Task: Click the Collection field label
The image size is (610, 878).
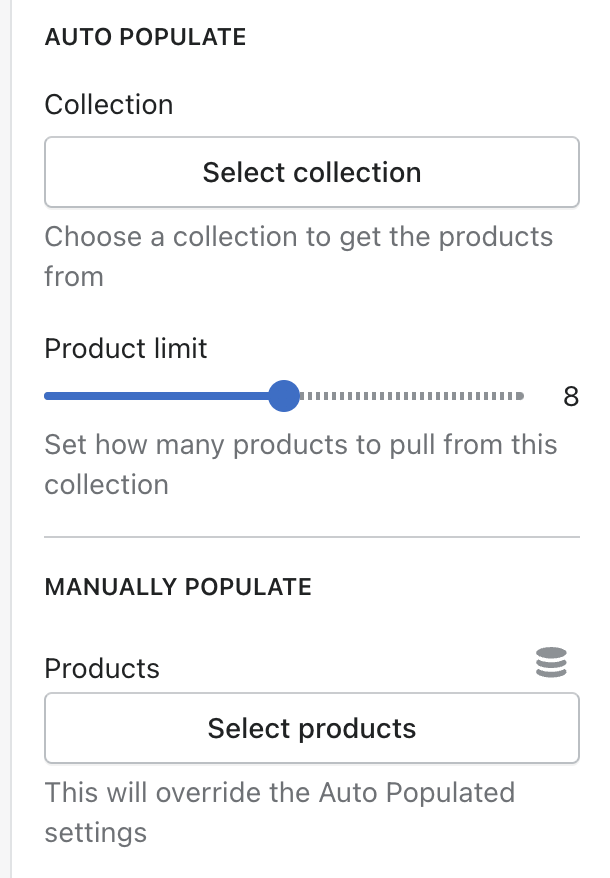Action: (109, 104)
